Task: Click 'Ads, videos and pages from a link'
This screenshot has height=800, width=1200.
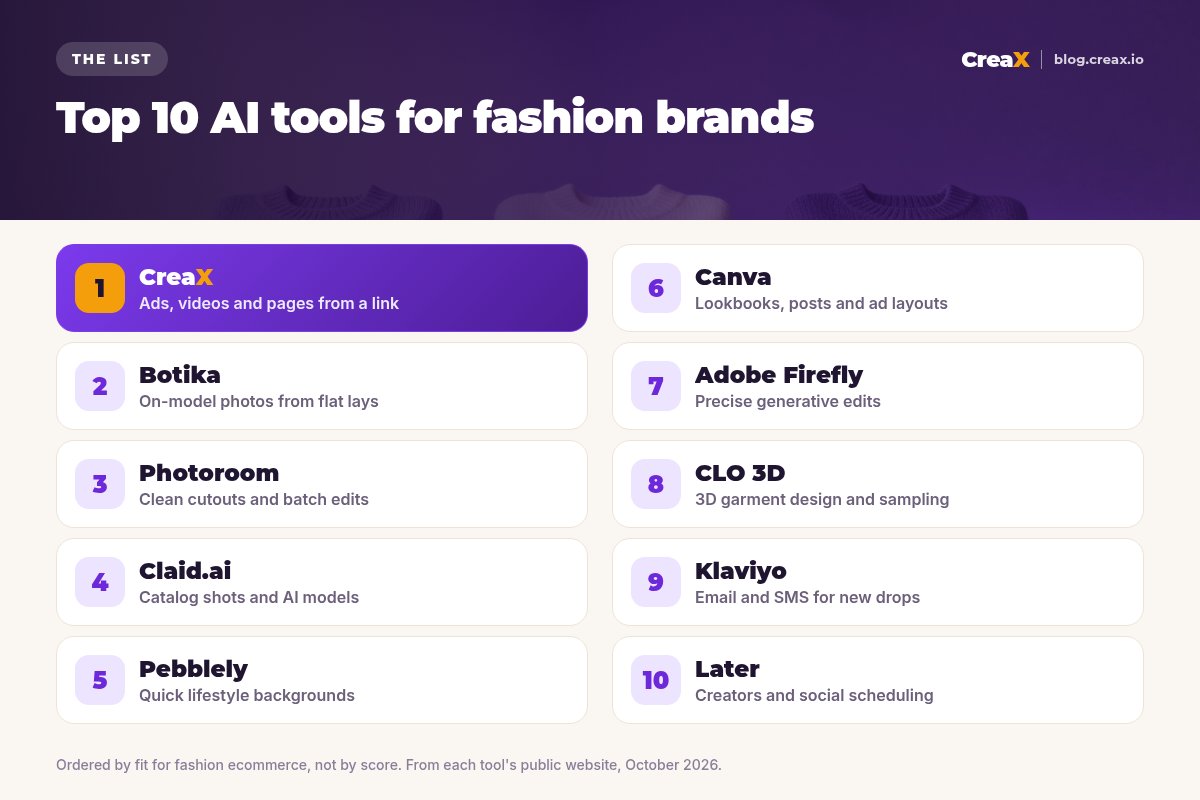Action: point(269,303)
